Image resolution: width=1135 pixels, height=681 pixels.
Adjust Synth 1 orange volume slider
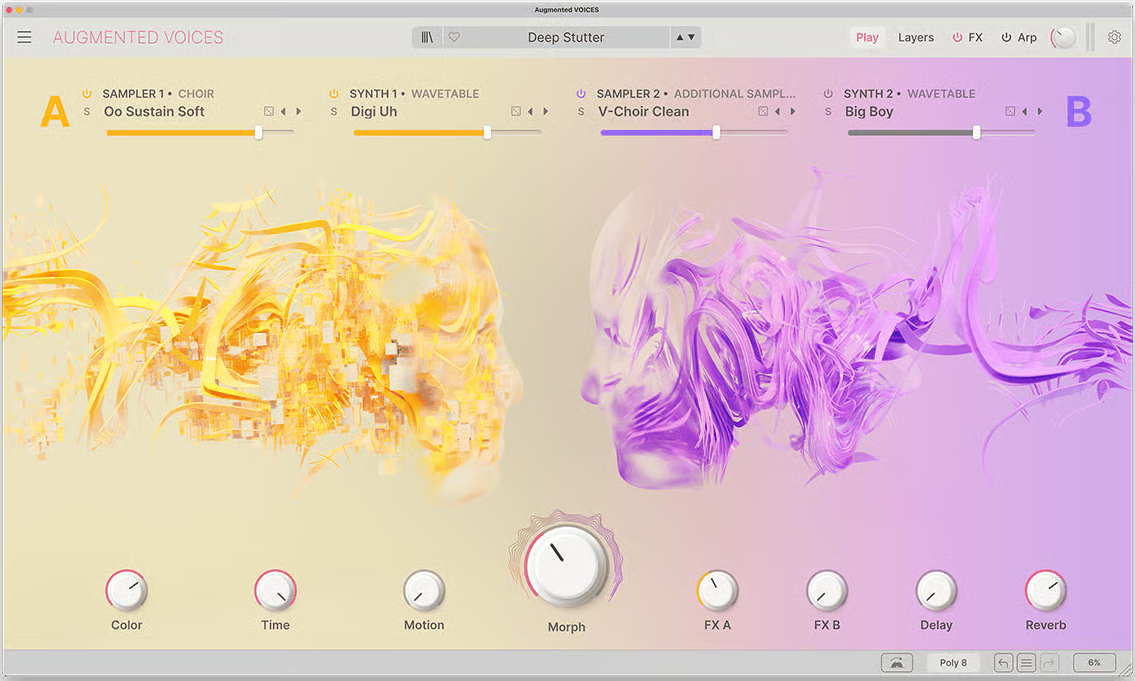pos(447,132)
